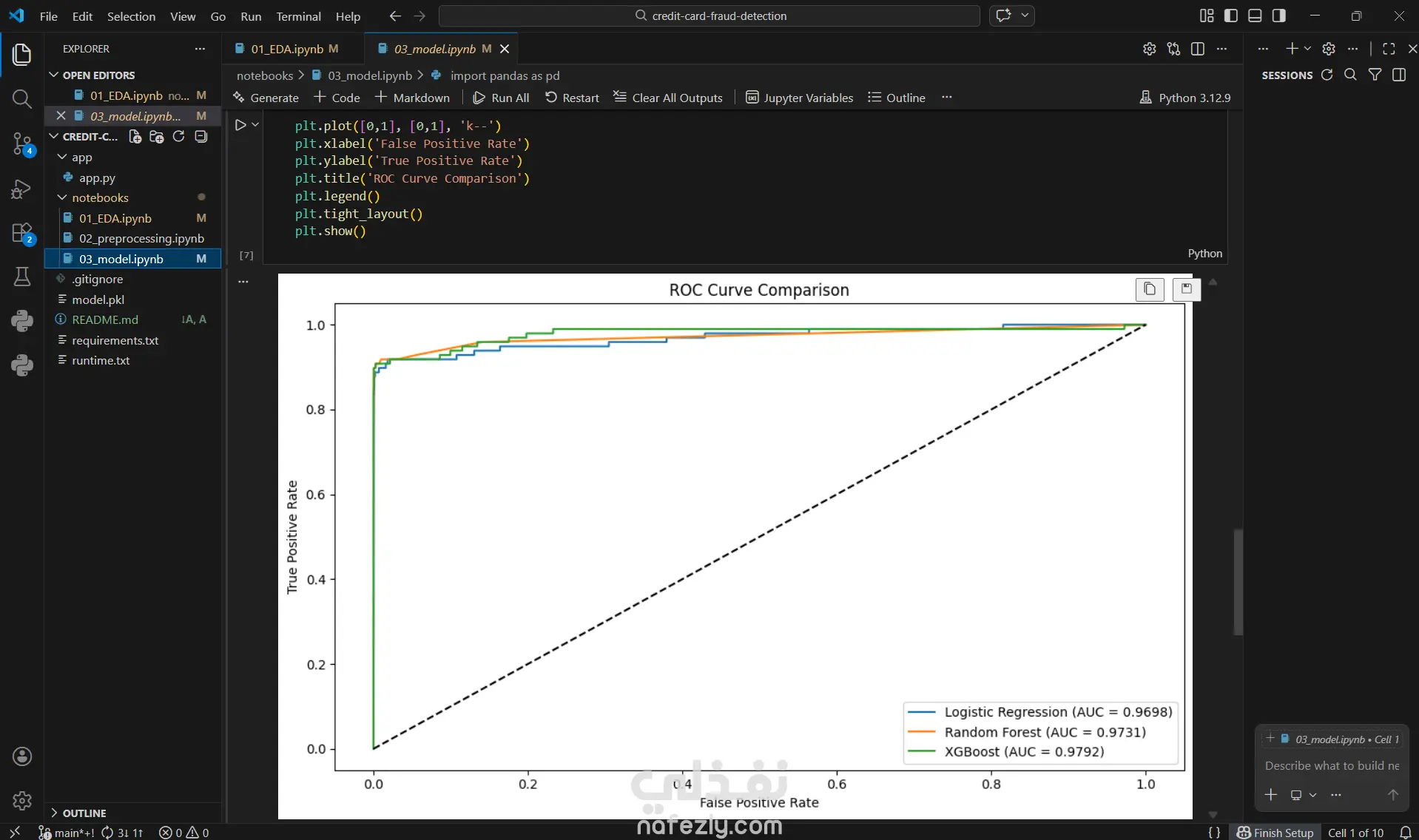Save the ROC plot output image
Viewport: 1419px width, 840px height.
tap(1186, 289)
